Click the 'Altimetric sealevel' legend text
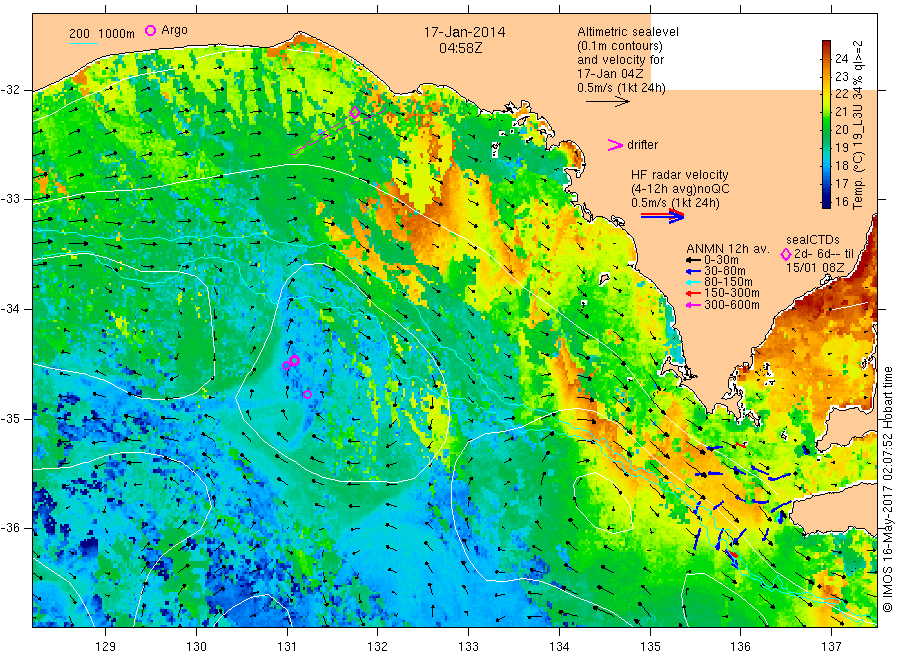The image size is (900, 660). 627,32
